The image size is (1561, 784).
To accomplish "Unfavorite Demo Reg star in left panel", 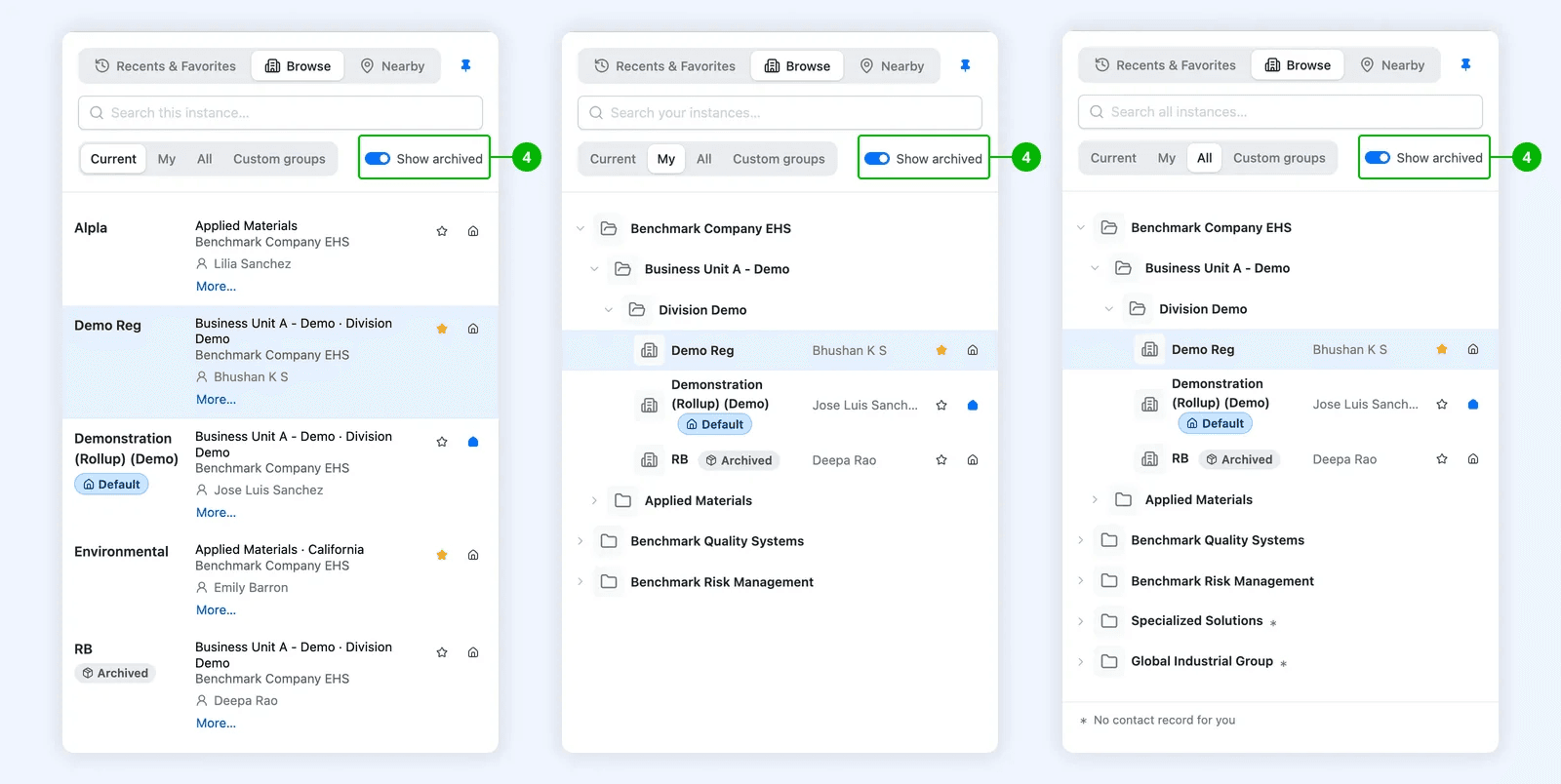I will click(442, 329).
